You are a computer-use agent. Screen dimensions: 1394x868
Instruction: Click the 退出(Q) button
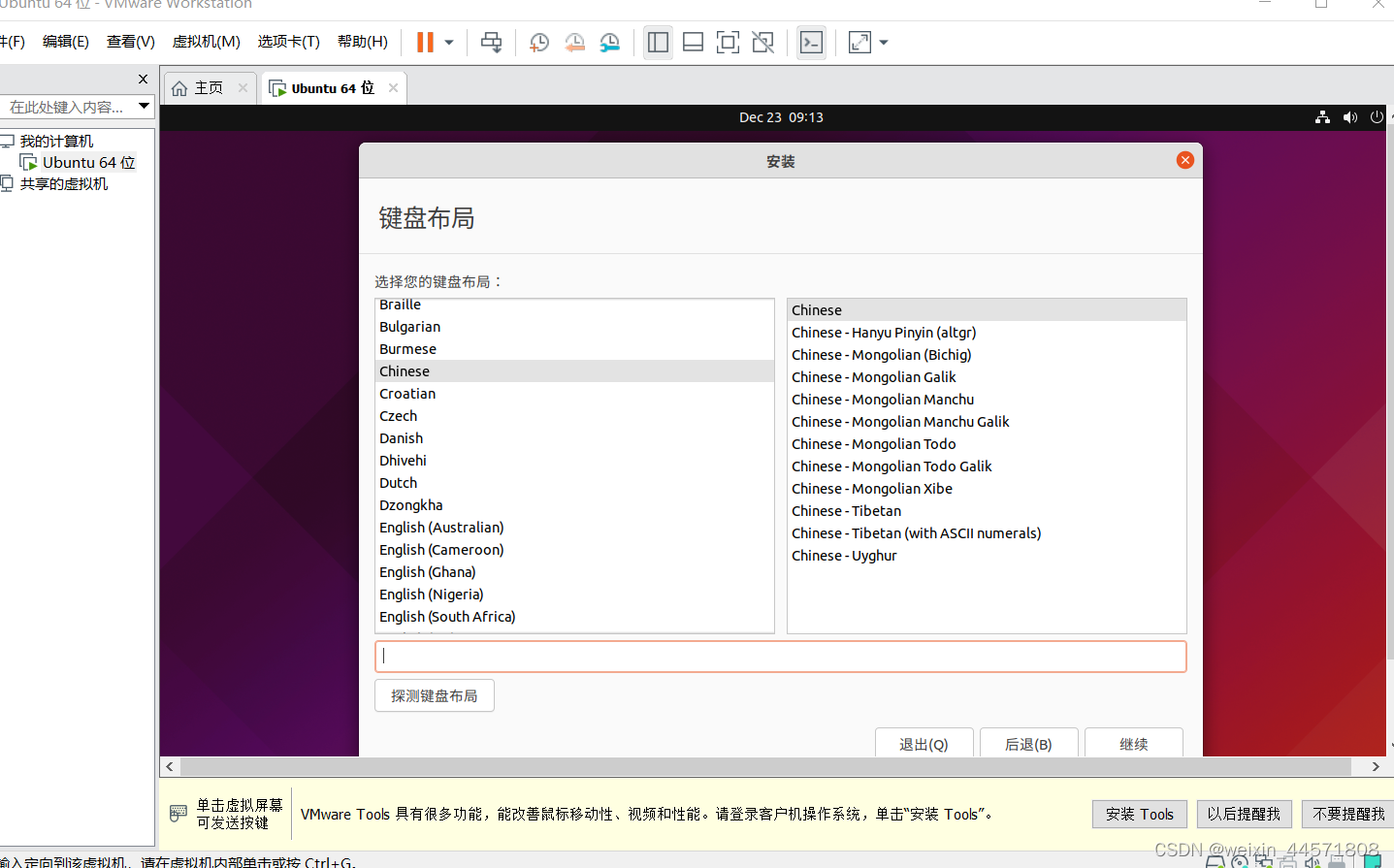[924, 743]
